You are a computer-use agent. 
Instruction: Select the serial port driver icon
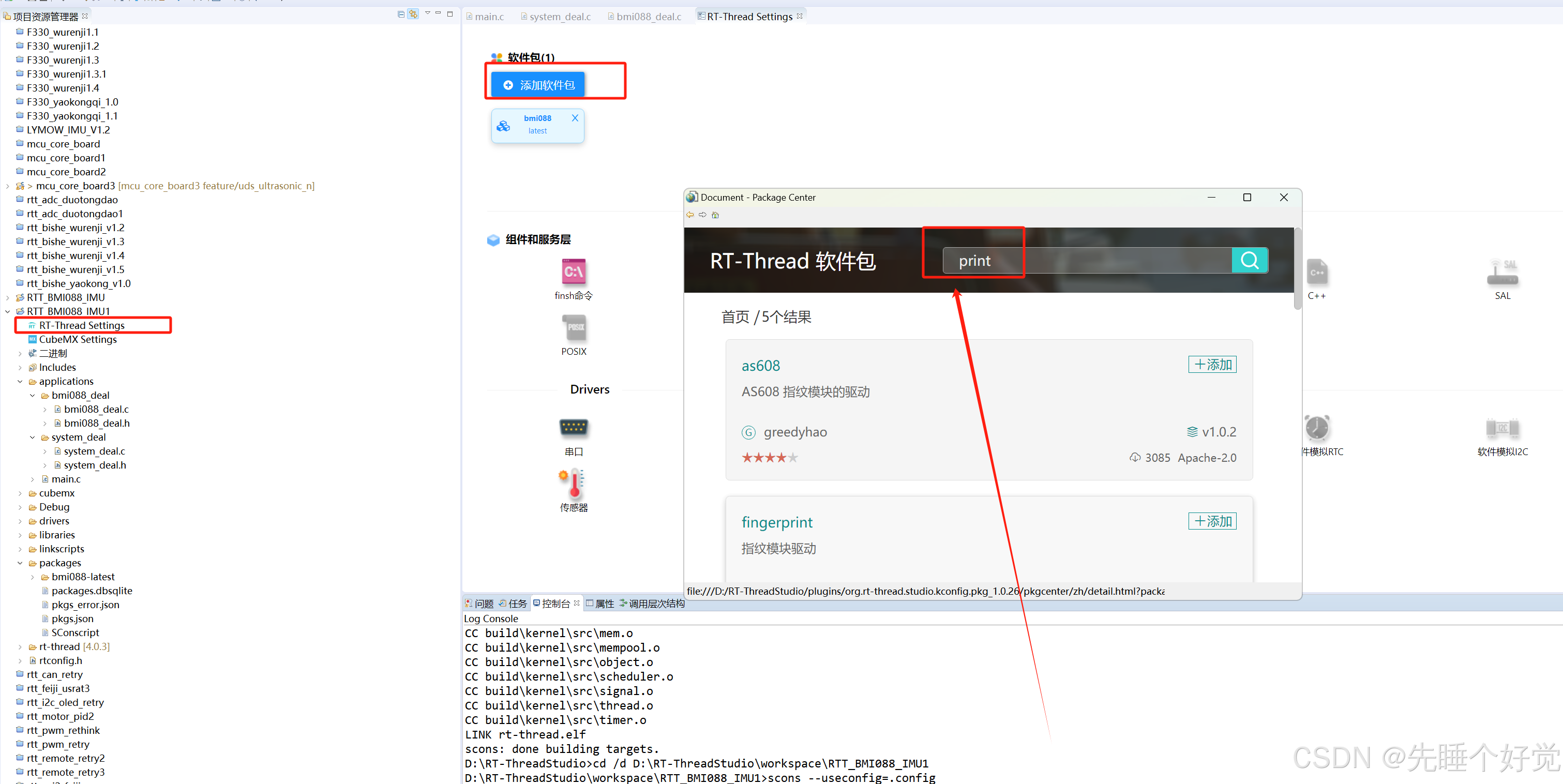tap(574, 428)
